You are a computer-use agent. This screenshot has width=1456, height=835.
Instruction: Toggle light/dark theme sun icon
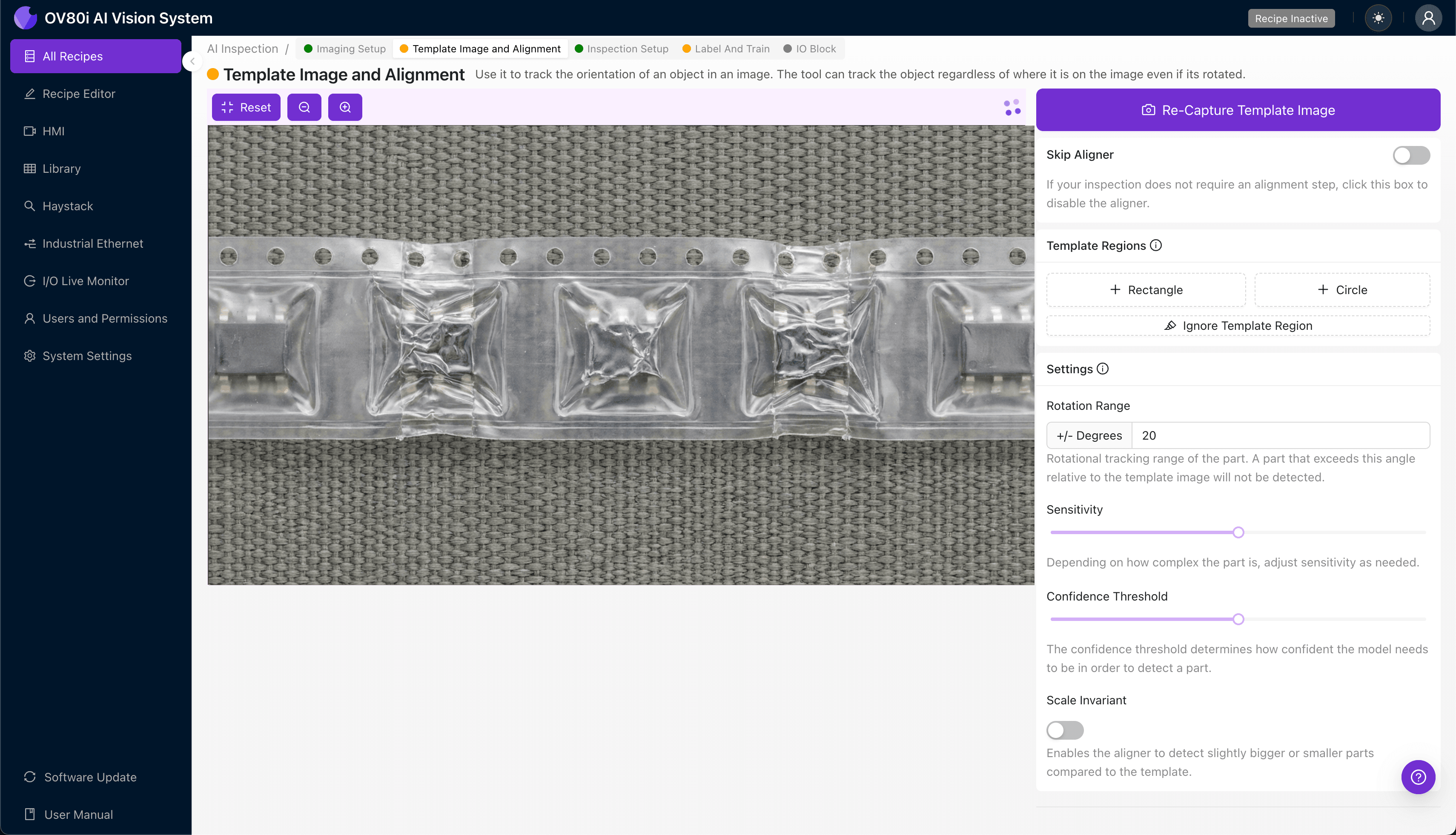[x=1378, y=18]
